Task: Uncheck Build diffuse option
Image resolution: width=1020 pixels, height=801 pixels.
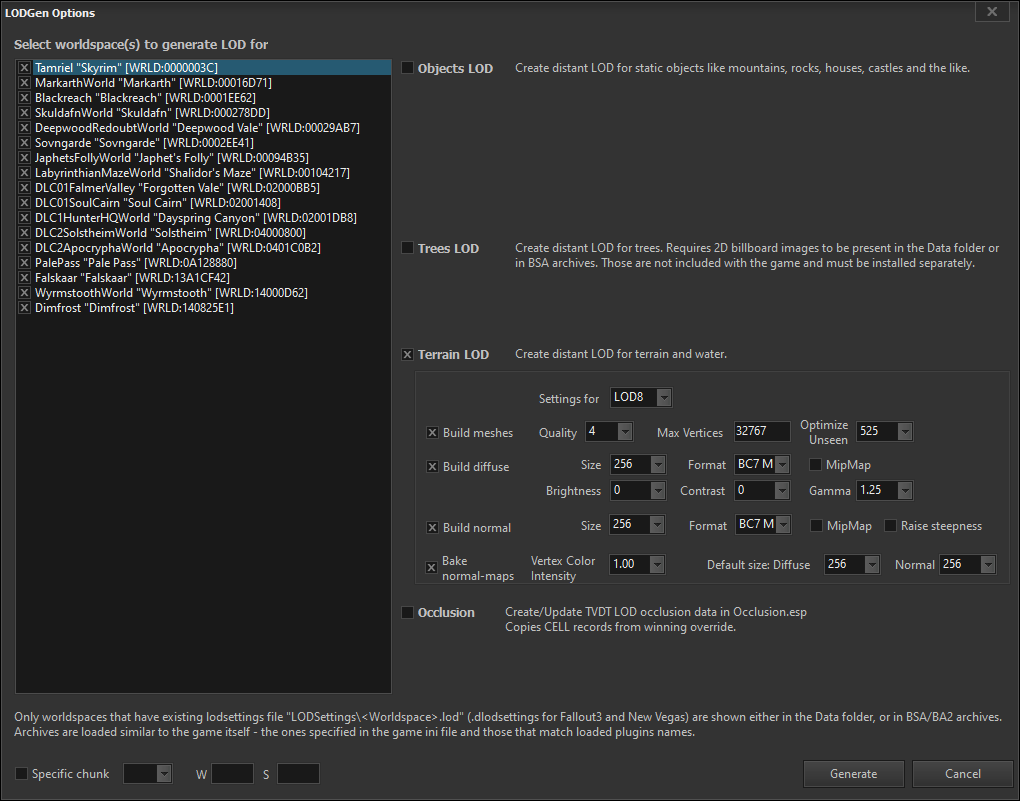Action: [x=432, y=467]
